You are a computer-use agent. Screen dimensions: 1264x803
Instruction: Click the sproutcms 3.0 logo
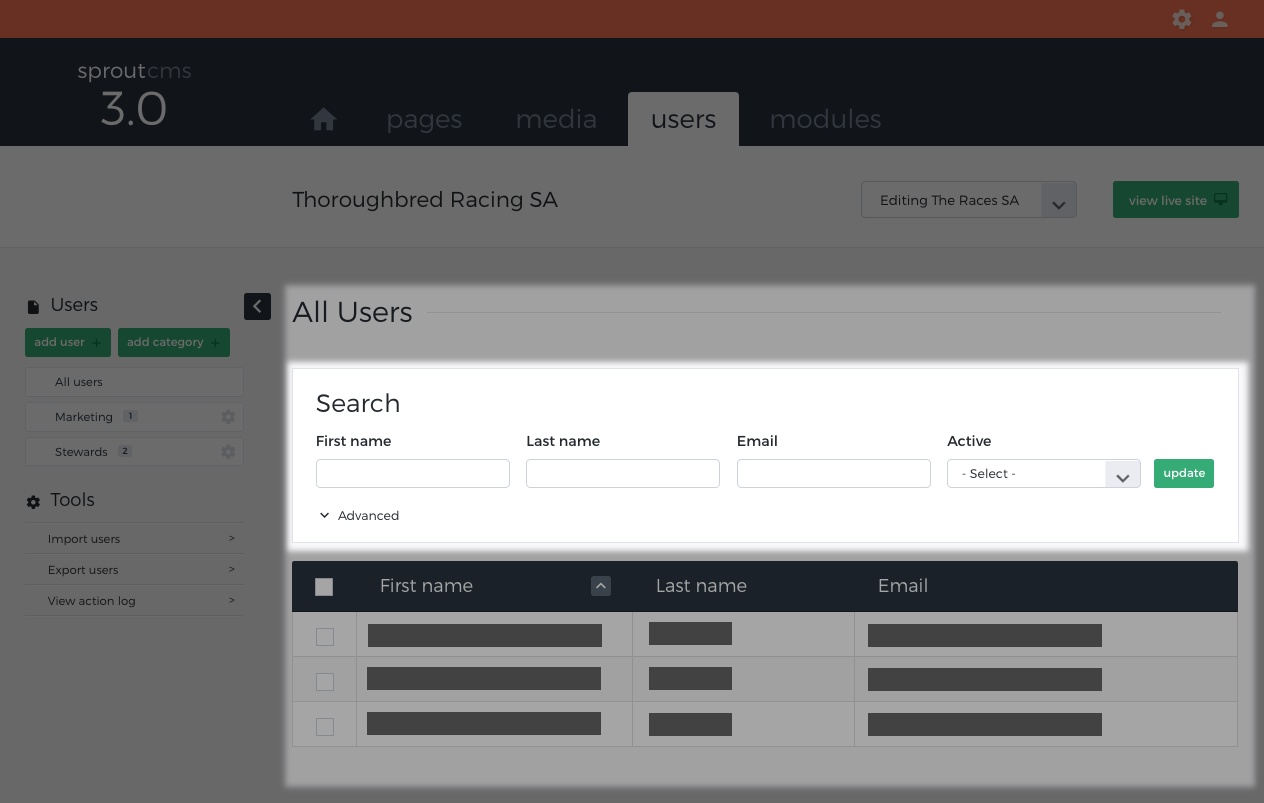coord(134,95)
